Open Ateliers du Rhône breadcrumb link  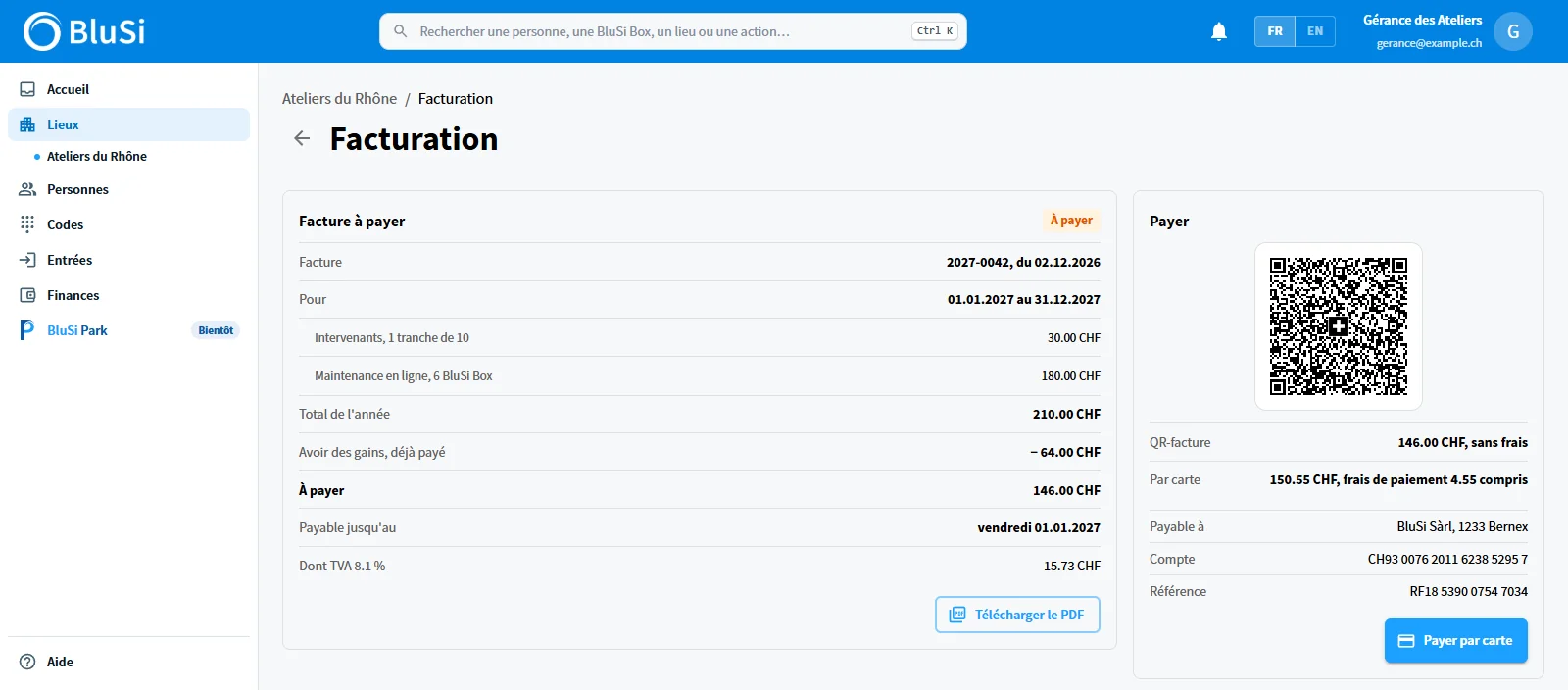tap(339, 98)
